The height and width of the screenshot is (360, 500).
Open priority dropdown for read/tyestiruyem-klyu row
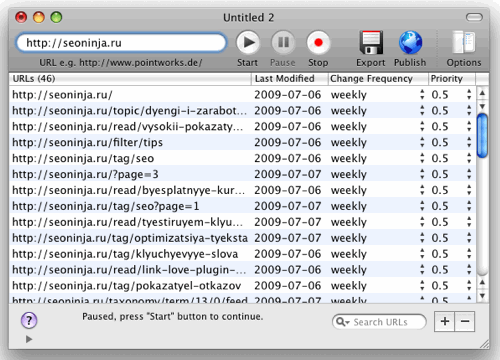pos(469,222)
